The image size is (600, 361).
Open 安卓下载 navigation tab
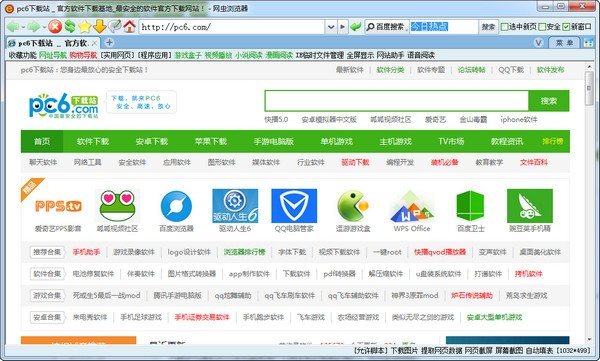[x=152, y=141]
